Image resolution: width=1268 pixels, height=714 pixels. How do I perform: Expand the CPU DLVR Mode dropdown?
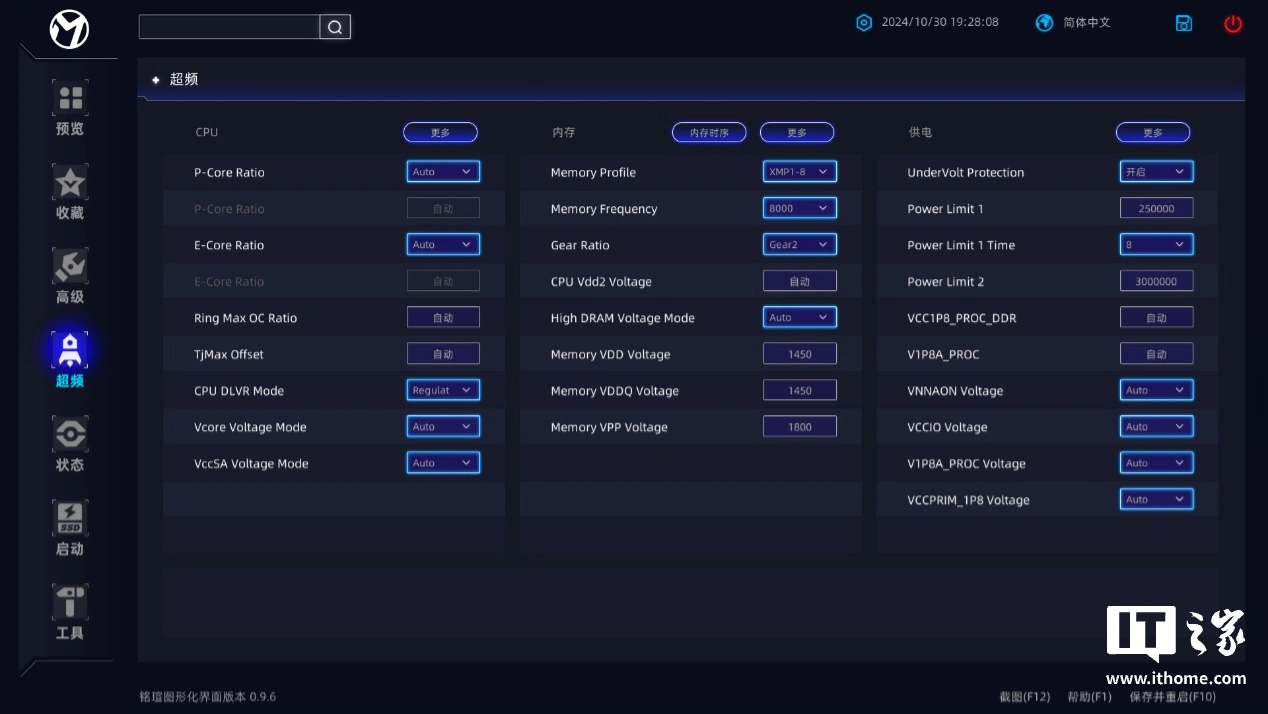tap(443, 390)
